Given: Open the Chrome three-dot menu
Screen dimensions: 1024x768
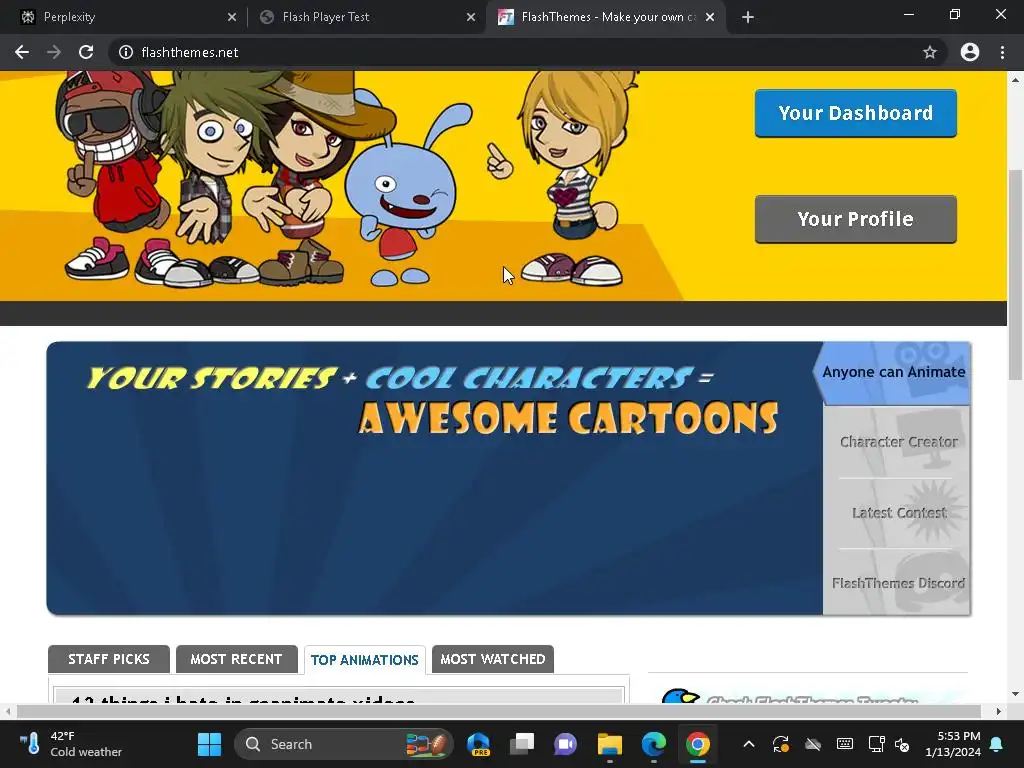Looking at the screenshot, I should (x=1002, y=52).
